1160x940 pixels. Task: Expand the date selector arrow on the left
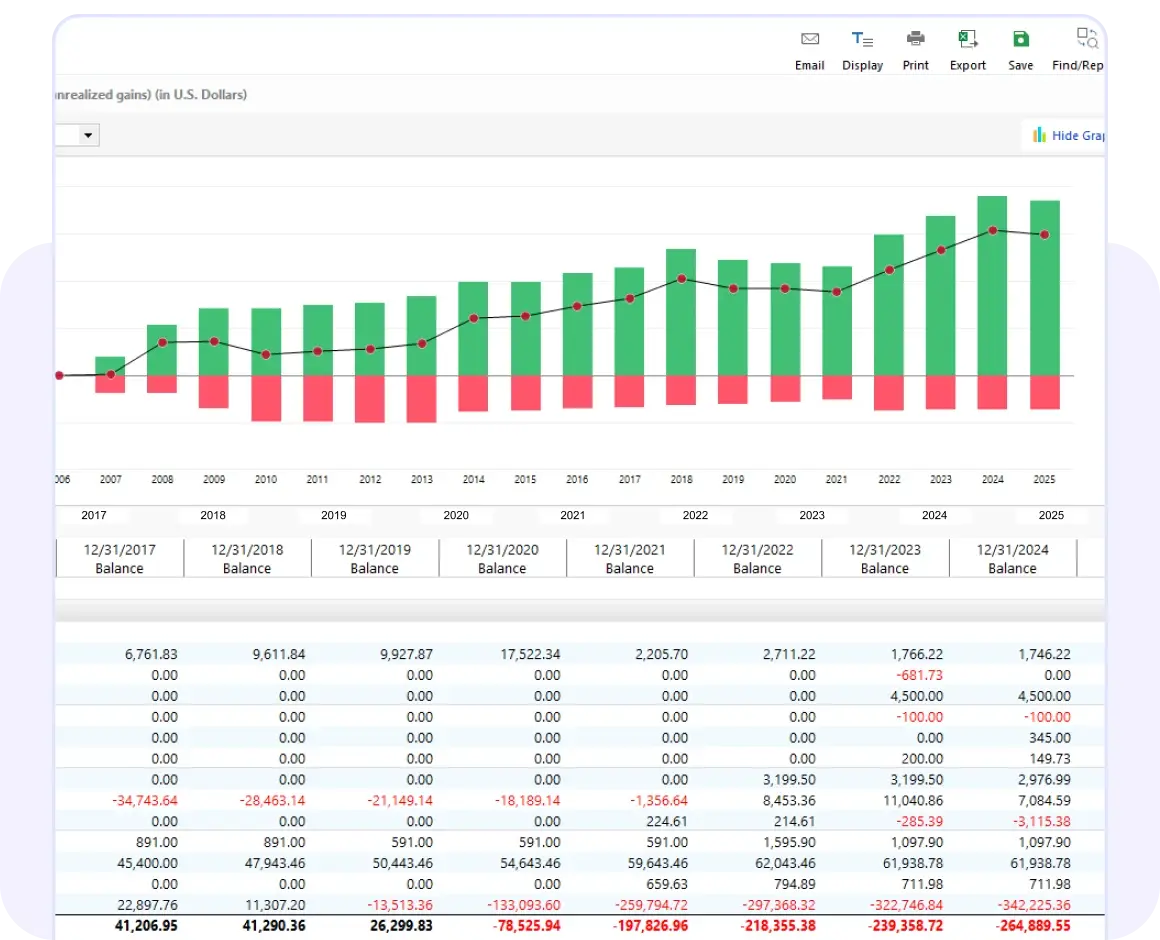[88, 135]
